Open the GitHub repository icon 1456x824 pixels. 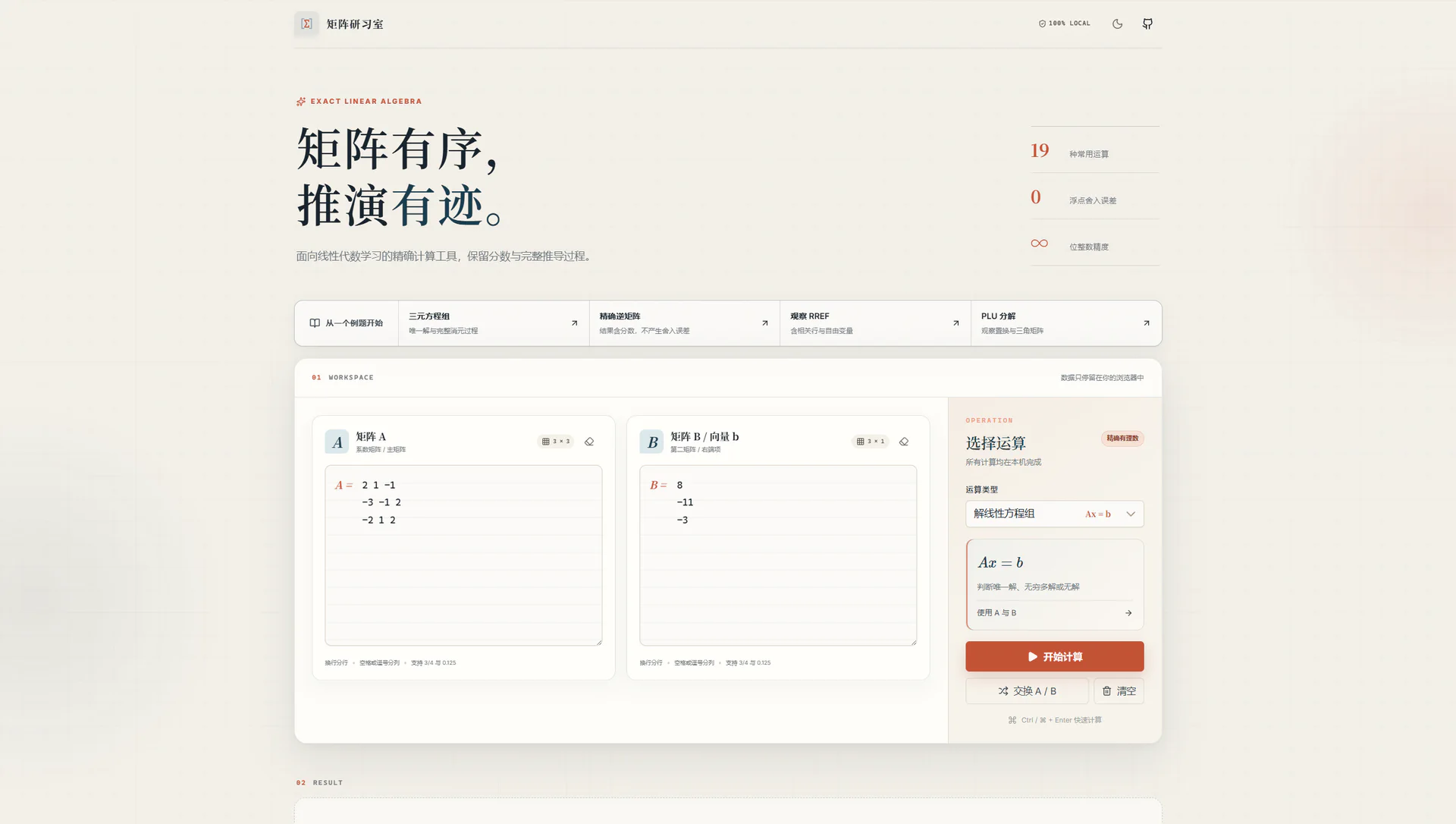coord(1147,24)
